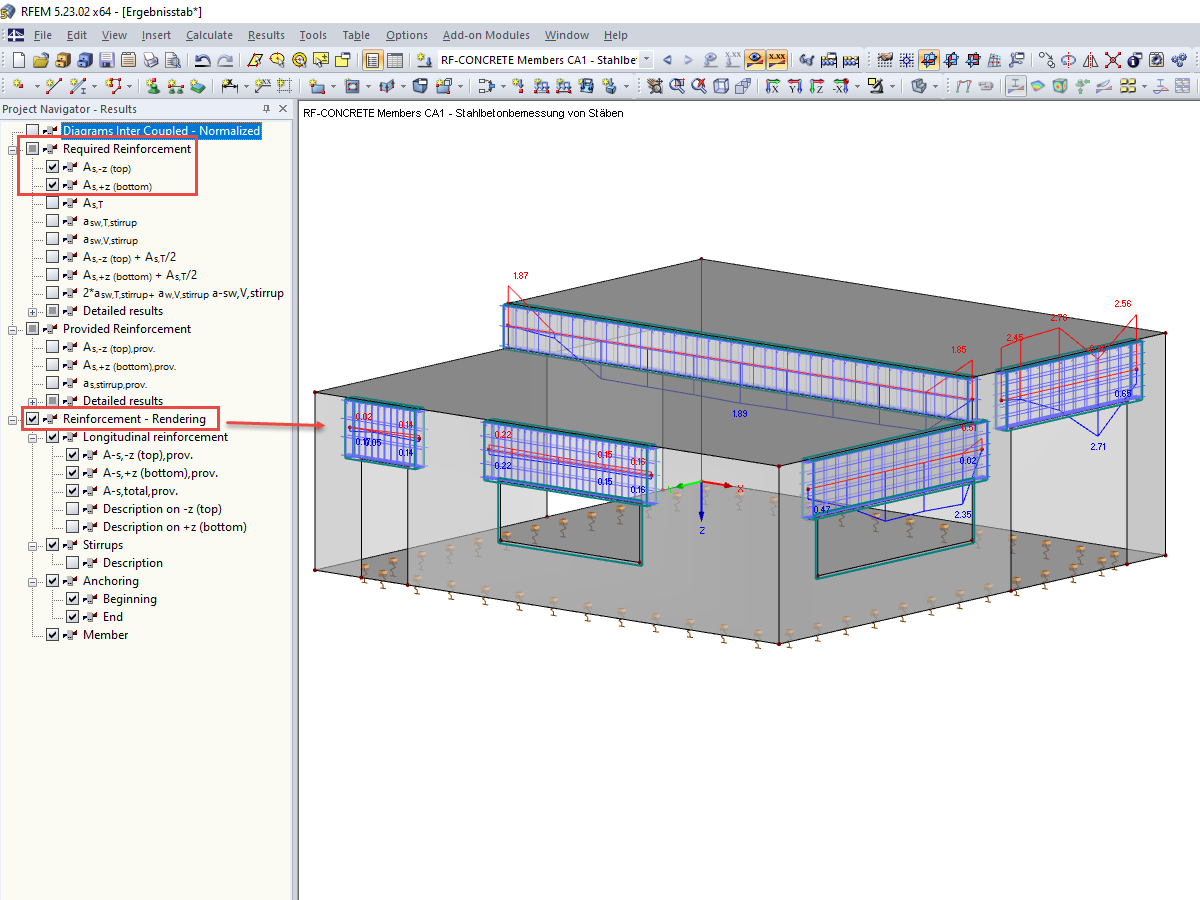This screenshot has height=900, width=1200.
Task: Open the Options menu
Action: (x=406, y=35)
